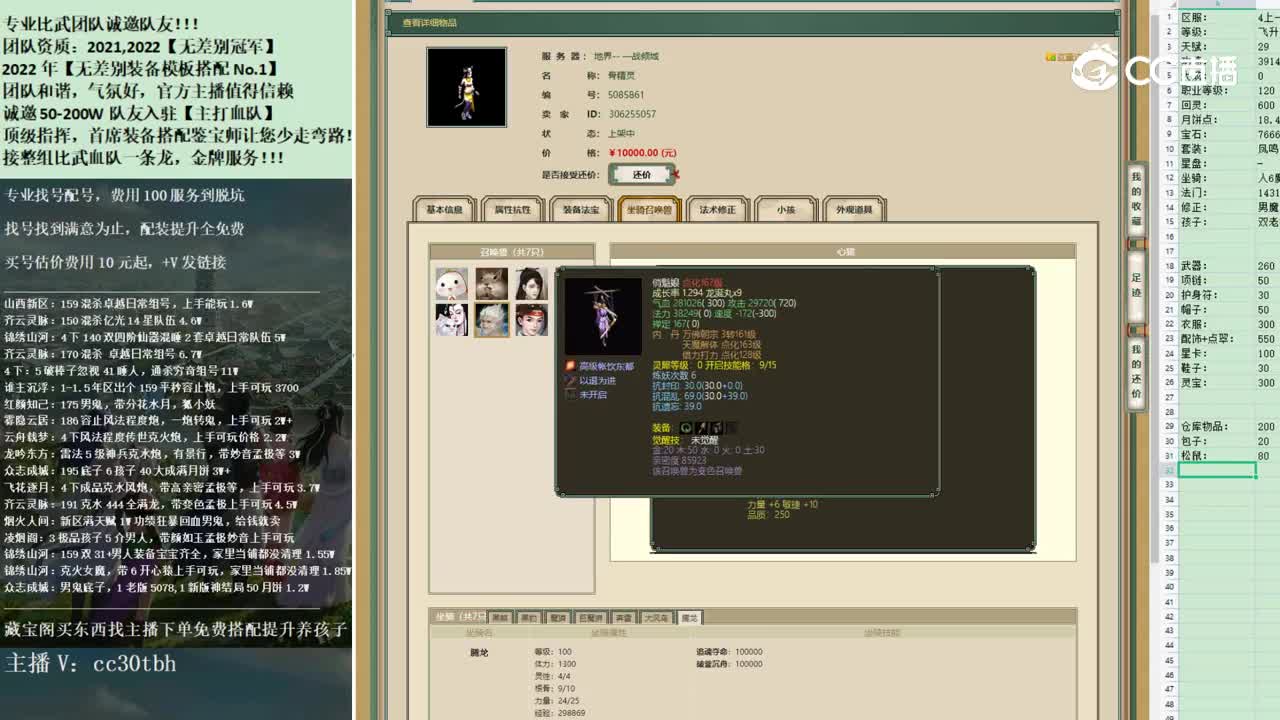The height and width of the screenshot is (720, 1280).
Task: Click the 还价 counter-offer button
Action: [x=641, y=173]
